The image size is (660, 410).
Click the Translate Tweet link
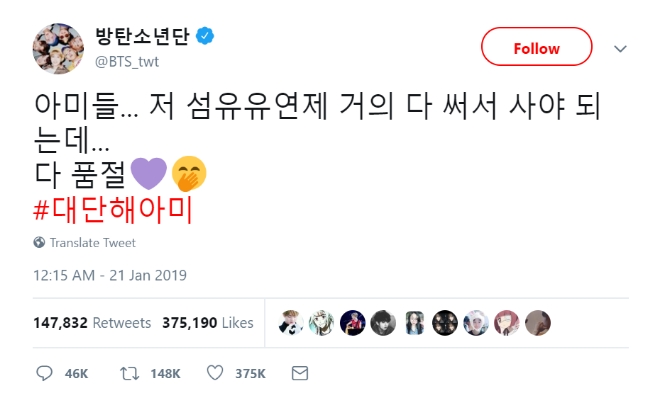90,242
